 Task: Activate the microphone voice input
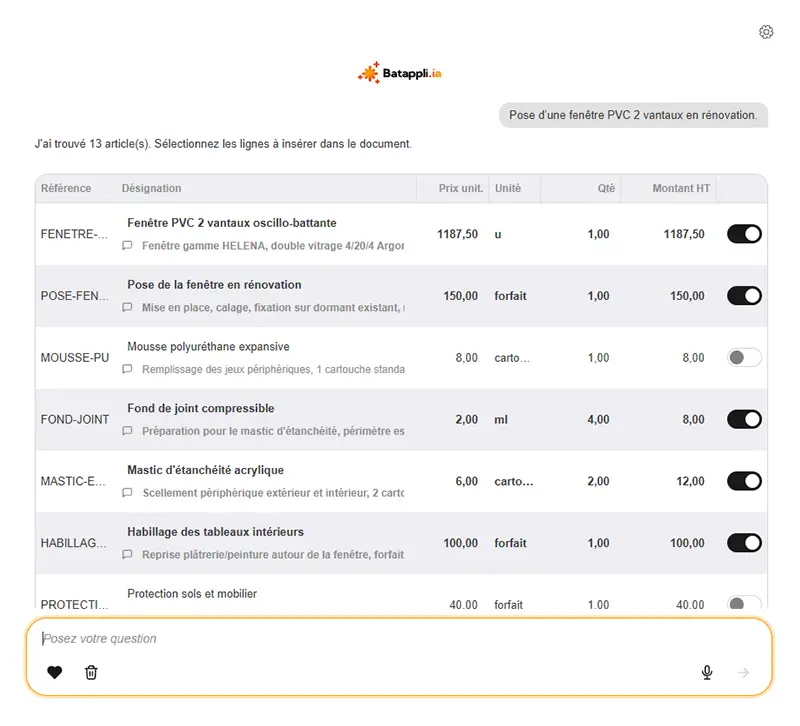click(707, 672)
